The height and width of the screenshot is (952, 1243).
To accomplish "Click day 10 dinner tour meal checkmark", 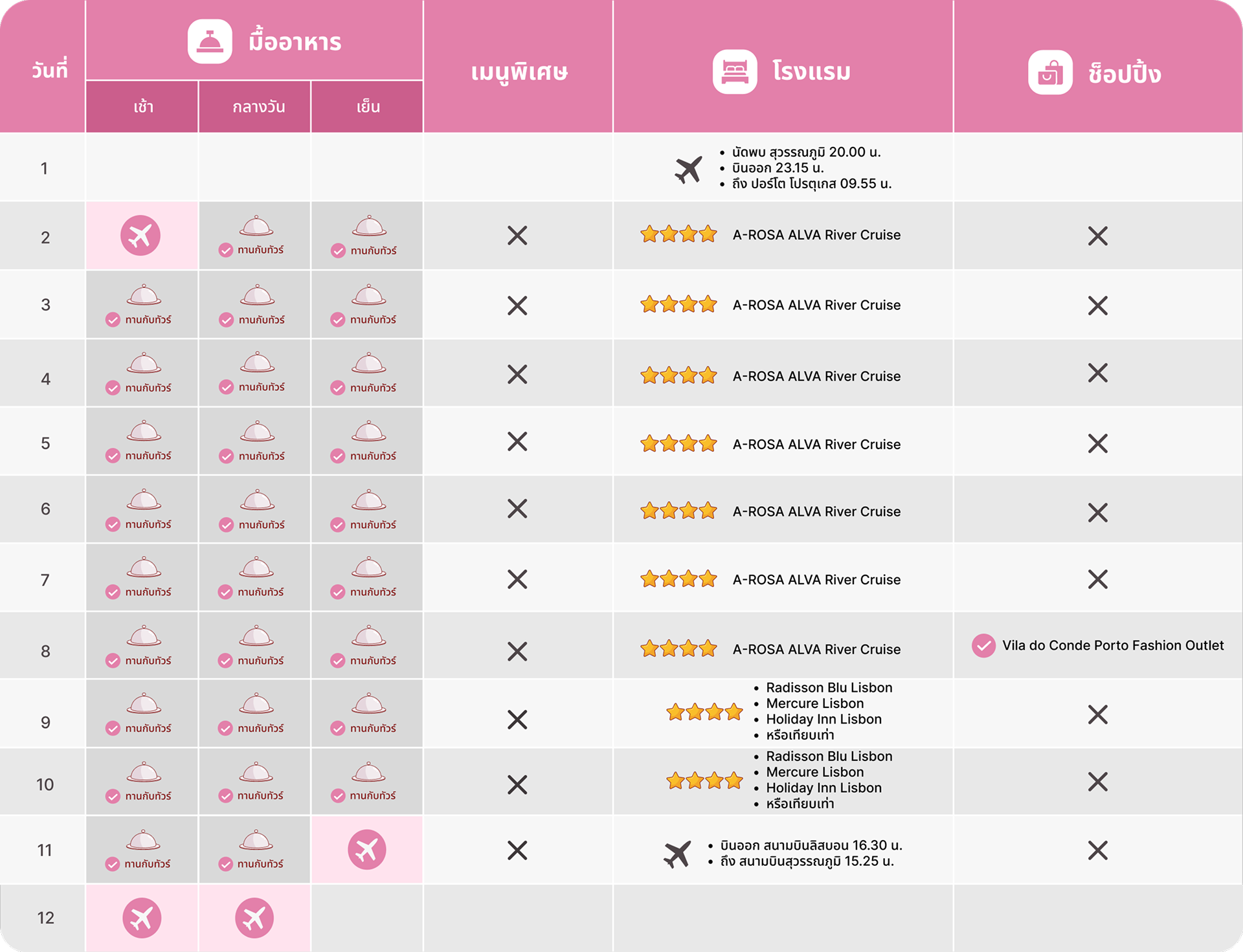I will 338,796.
